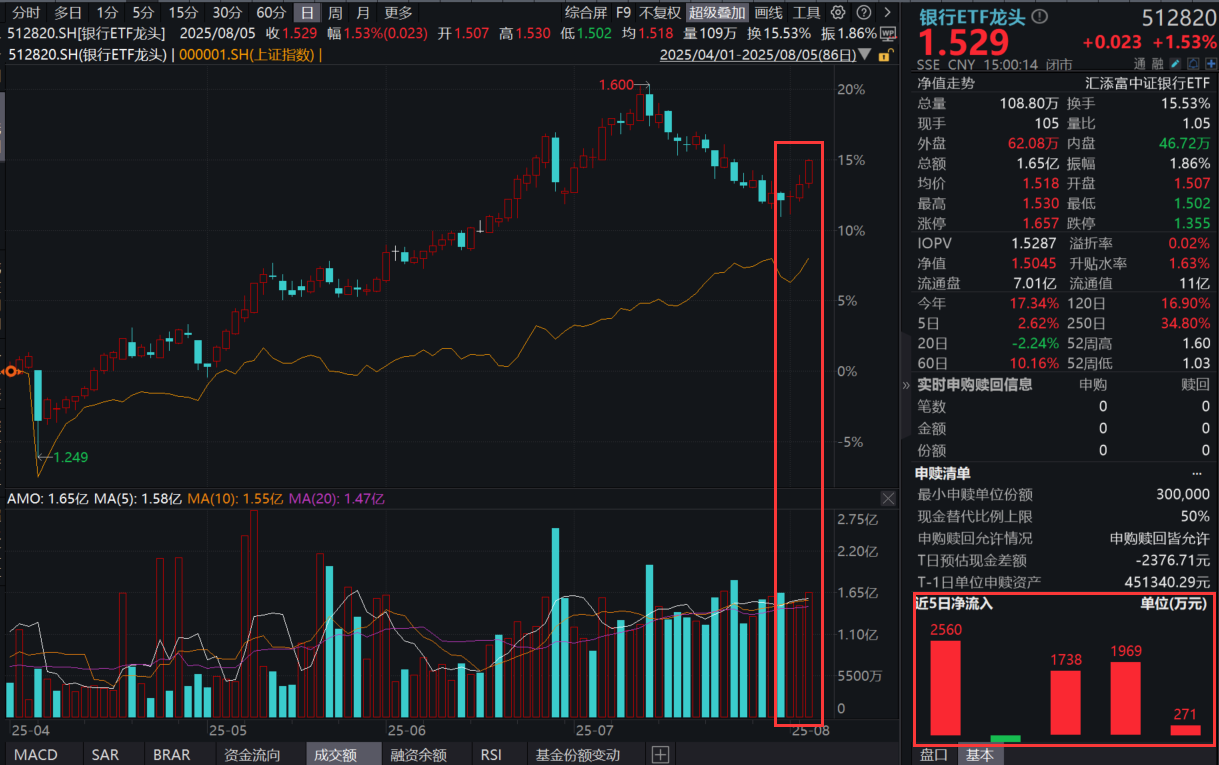Image resolution: width=1219 pixels, height=765 pixels.
Task: Close the volume pane via its X icon
Action: [888, 498]
